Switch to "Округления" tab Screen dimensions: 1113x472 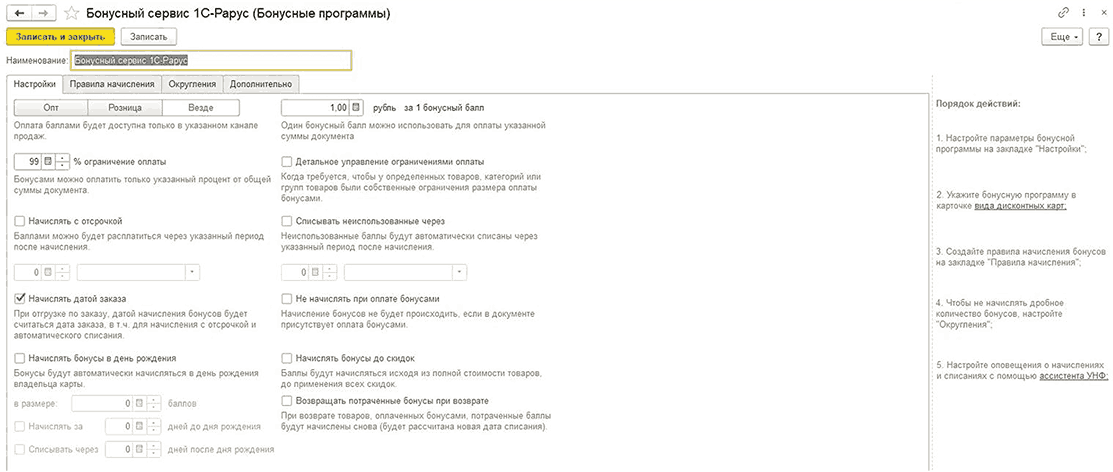[x=192, y=84]
